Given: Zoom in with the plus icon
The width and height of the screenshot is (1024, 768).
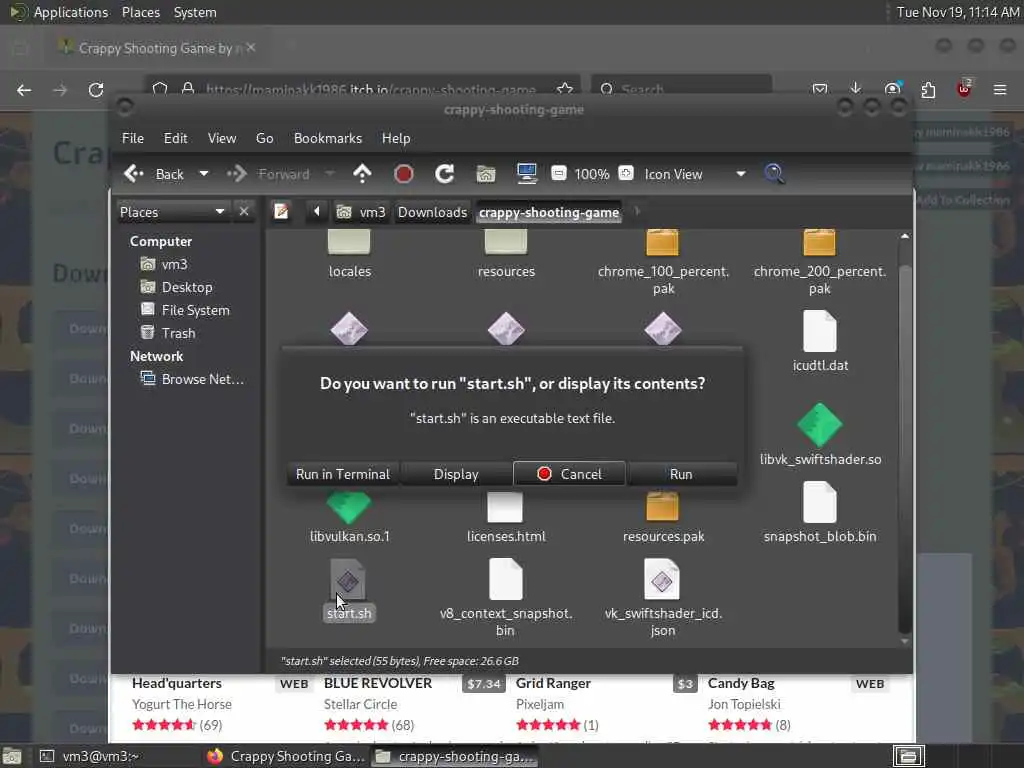Looking at the screenshot, I should point(626,173).
